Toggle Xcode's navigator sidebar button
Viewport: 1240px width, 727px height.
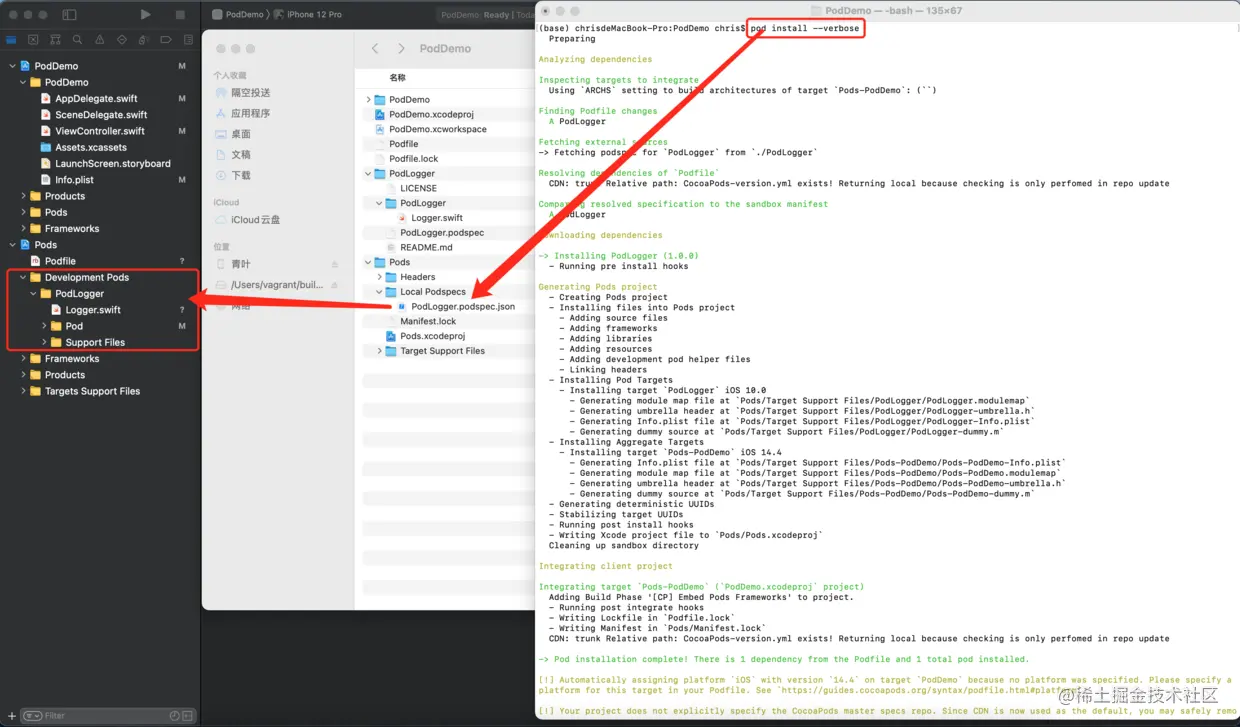69,15
